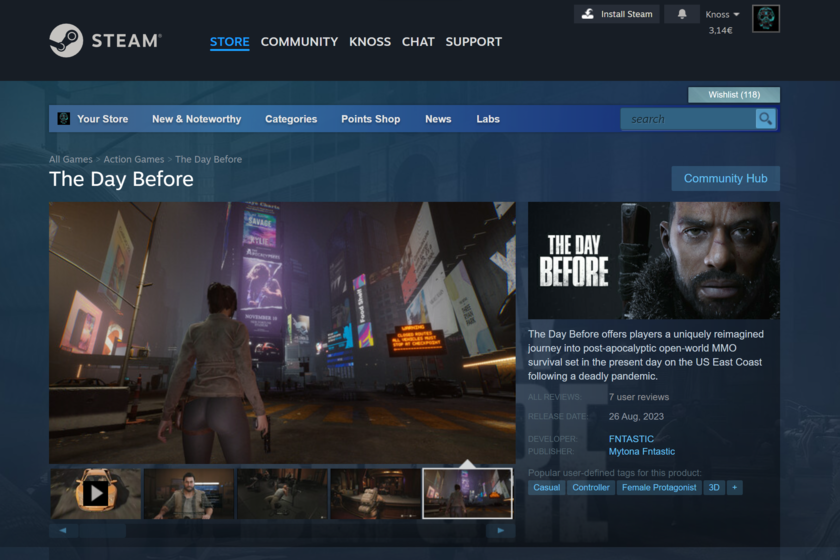Select the backpack room screenshot thumbnail
Screen dimensions: 840x560
(376, 493)
